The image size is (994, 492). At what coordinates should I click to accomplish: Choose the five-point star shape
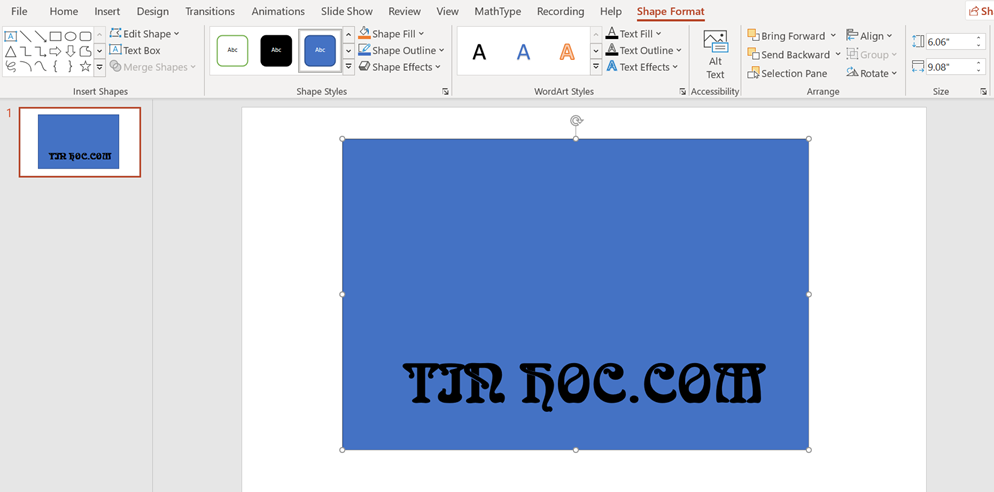(x=85, y=66)
